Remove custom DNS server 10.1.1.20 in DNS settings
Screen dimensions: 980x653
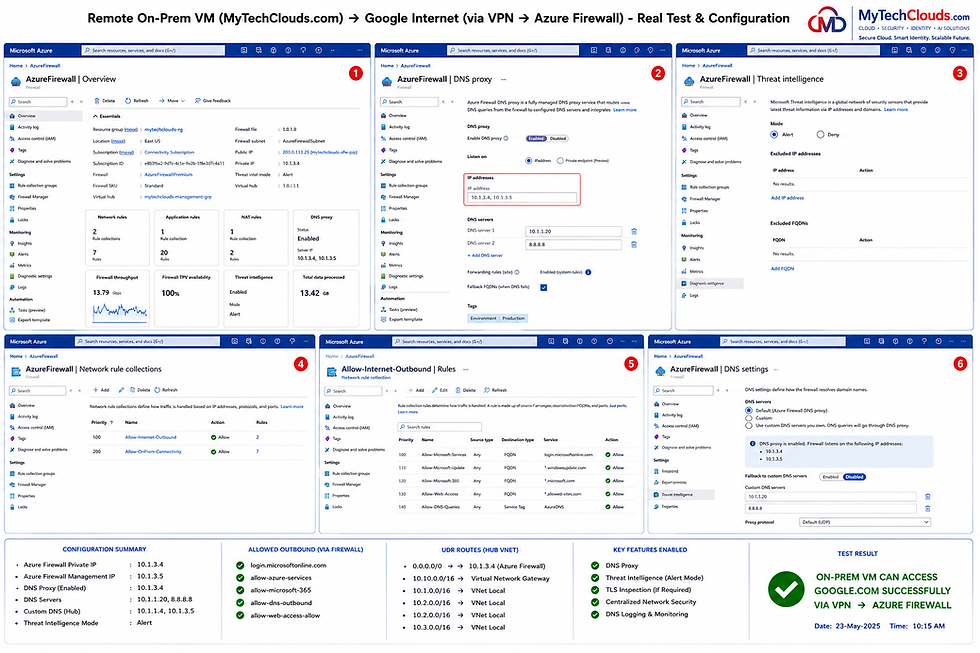[x=928, y=497]
